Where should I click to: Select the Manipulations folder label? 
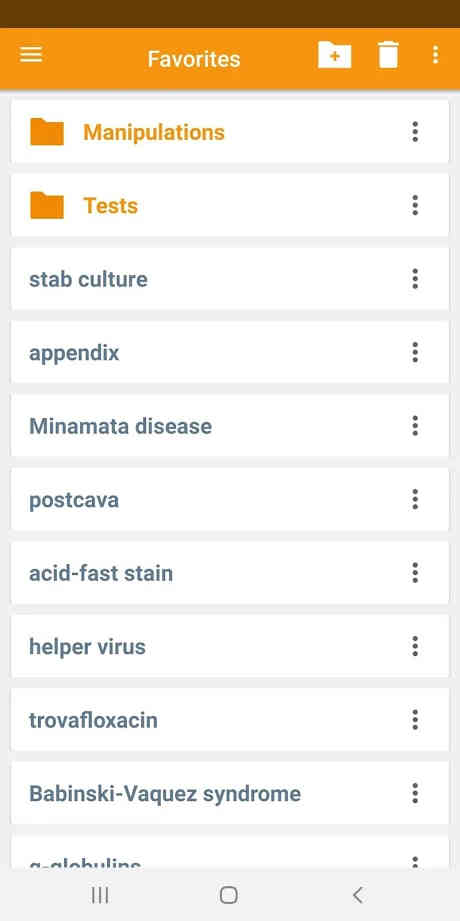click(x=154, y=132)
